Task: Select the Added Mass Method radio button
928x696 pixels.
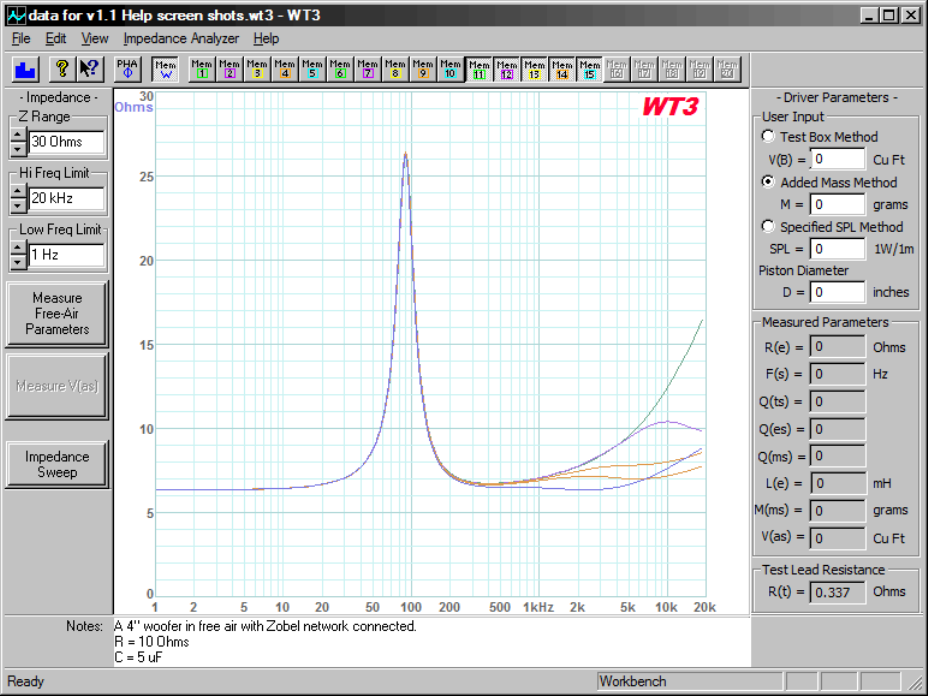Action: tap(768, 182)
